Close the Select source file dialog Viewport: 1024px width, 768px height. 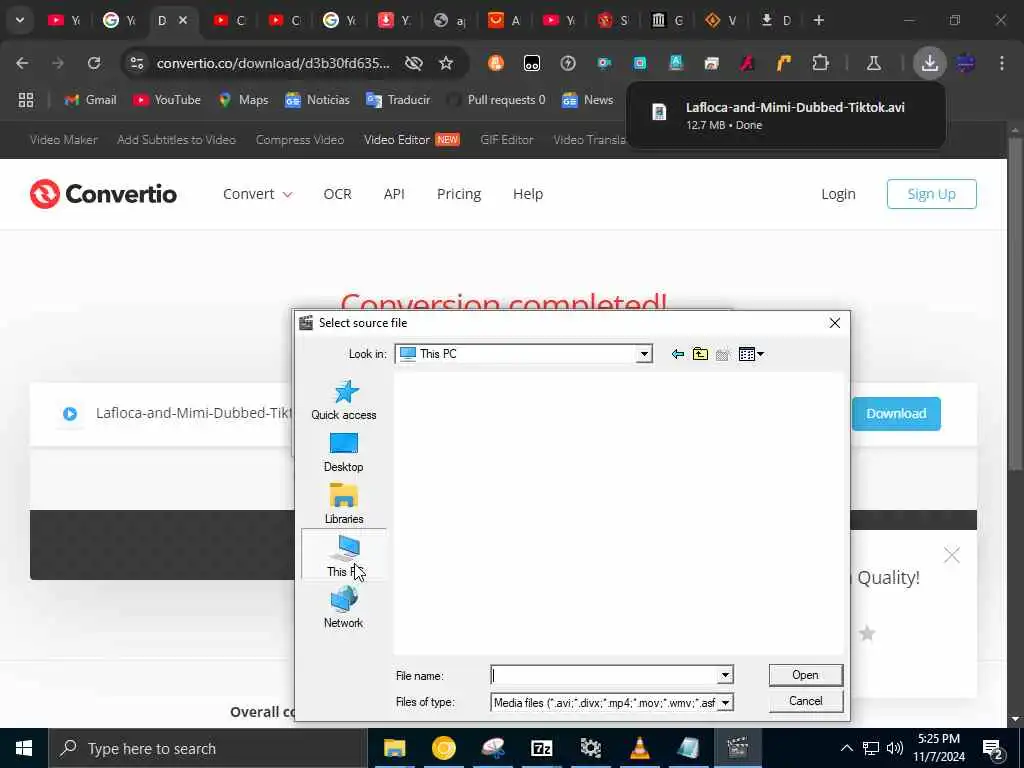(x=835, y=323)
